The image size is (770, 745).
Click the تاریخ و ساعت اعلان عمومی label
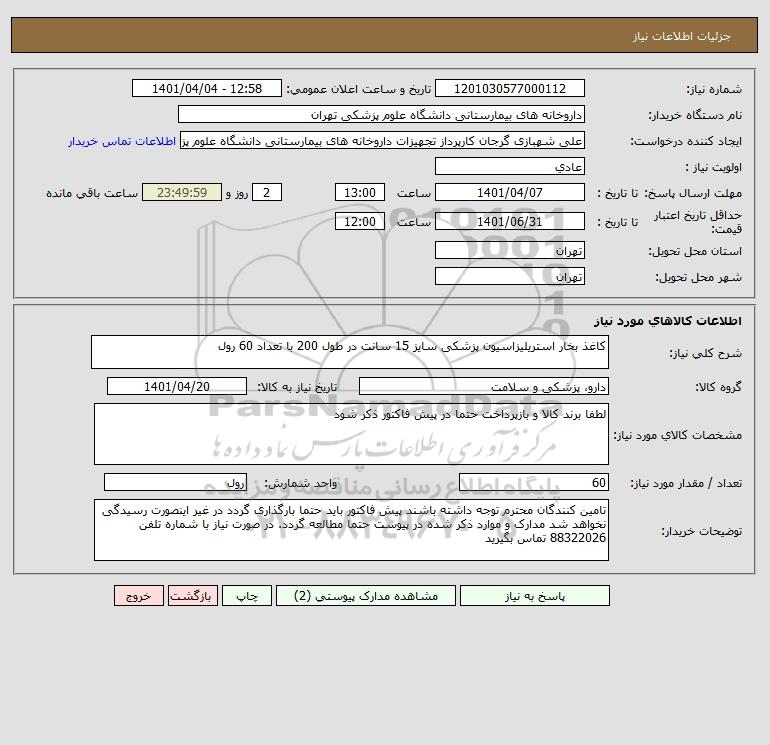coord(358,89)
